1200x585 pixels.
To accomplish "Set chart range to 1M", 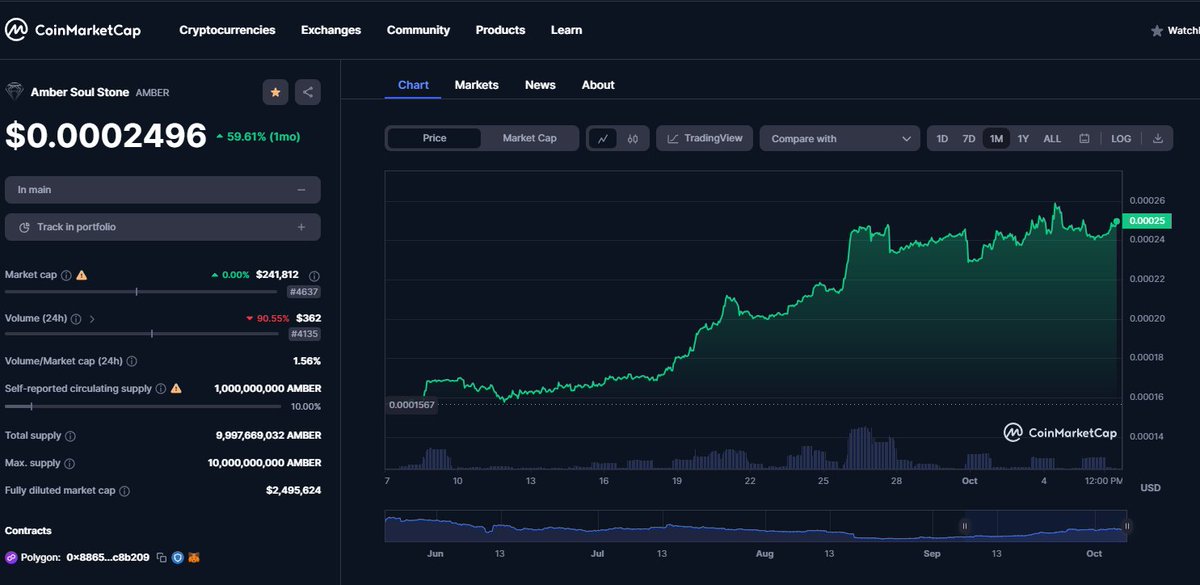I will pos(996,139).
